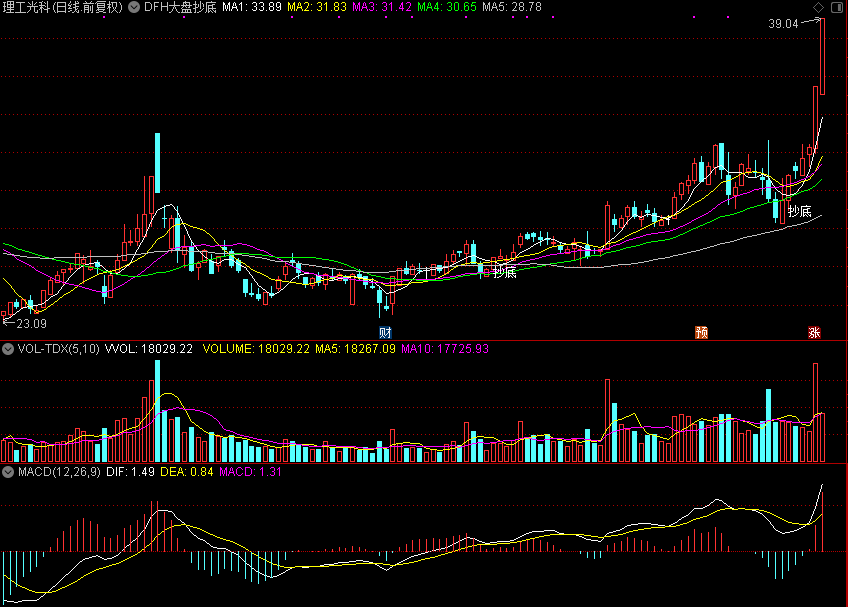Click the DIF: 1.49 value

(x=130, y=472)
